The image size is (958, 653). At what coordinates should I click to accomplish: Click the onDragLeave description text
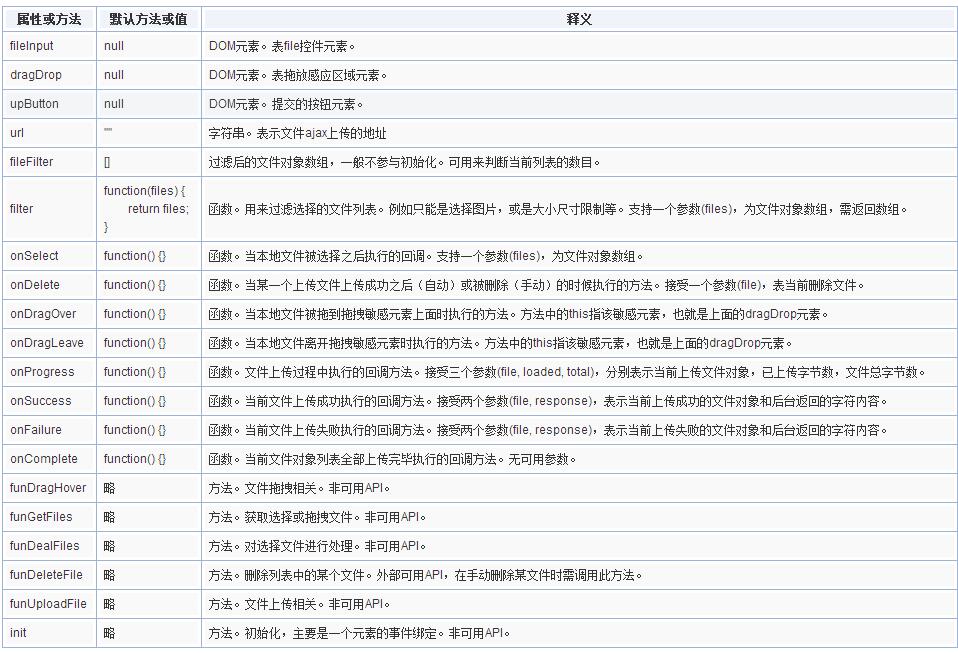click(x=500, y=343)
